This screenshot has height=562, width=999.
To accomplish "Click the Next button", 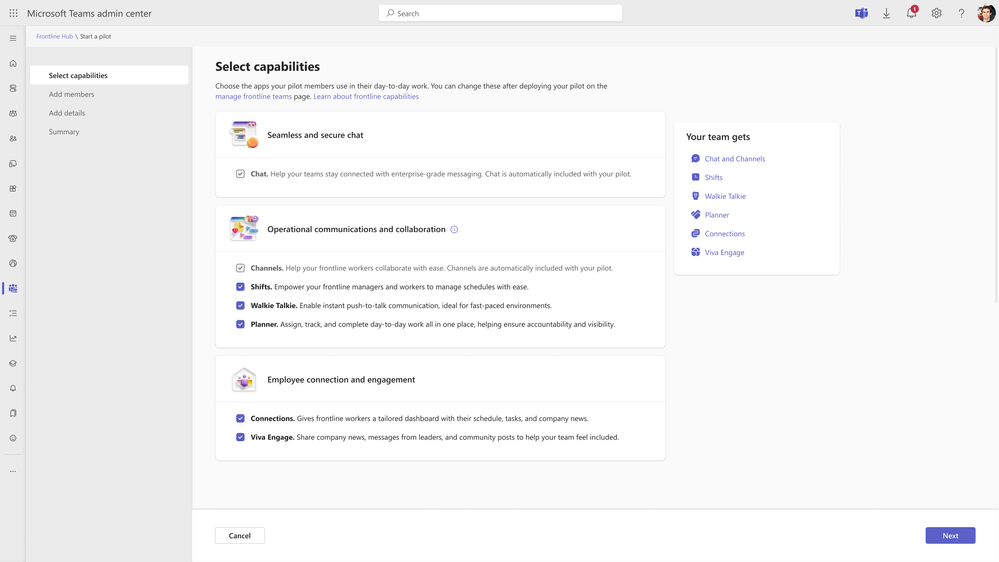I will click(950, 536).
